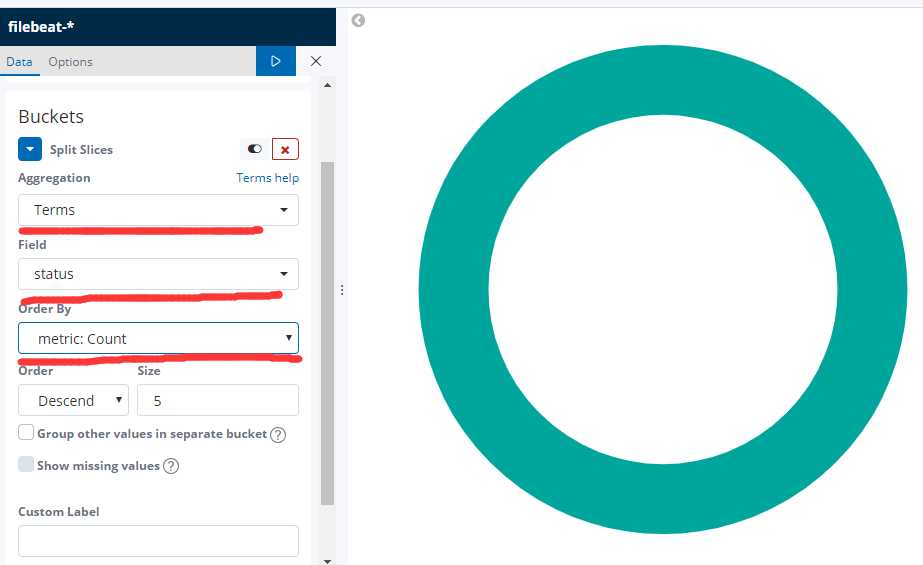Open the Field status dropdown
This screenshot has height=565, width=923.
coord(158,274)
